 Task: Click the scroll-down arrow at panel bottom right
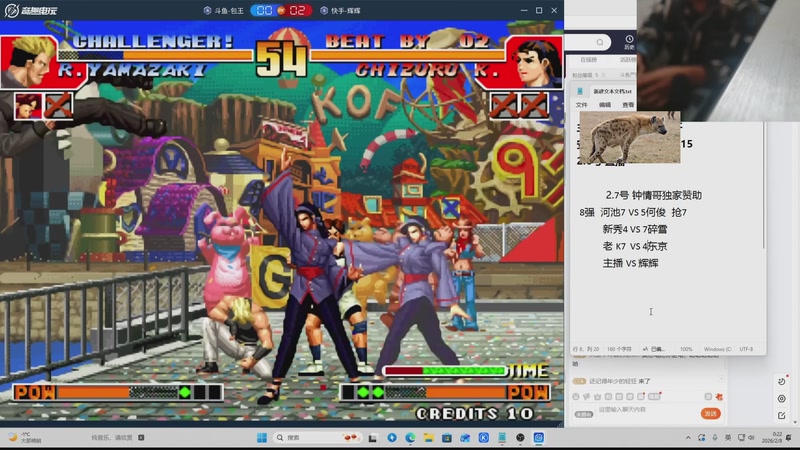(x=795, y=423)
